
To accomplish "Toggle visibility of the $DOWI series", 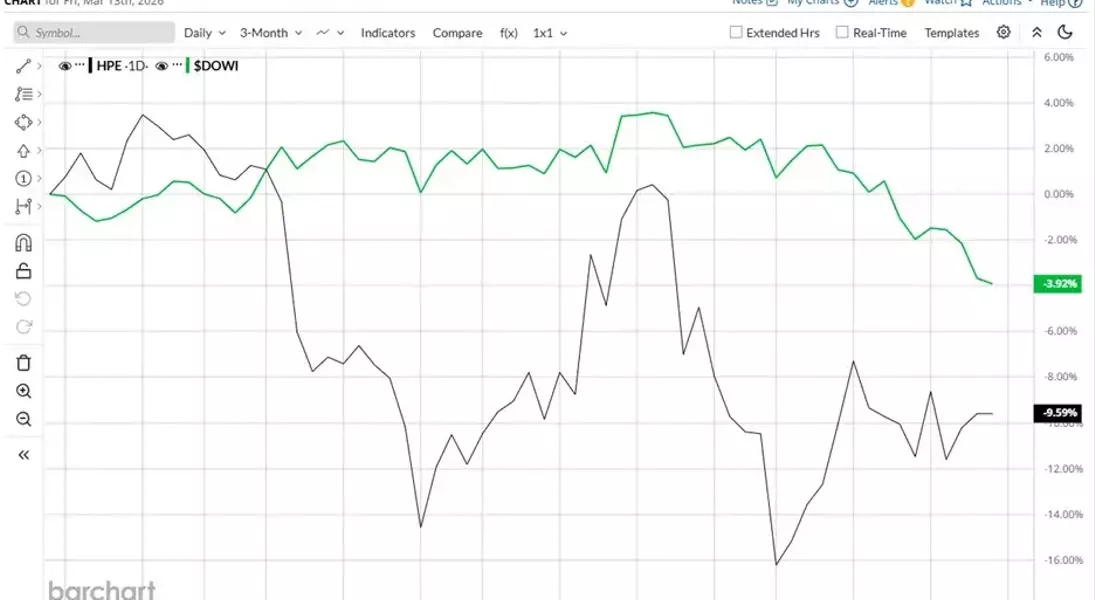I will (x=161, y=66).
